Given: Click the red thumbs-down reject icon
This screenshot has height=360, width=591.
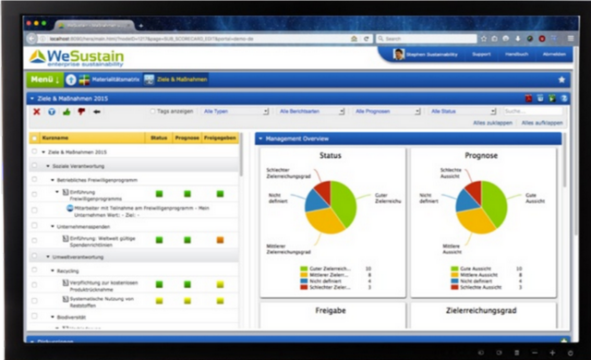Looking at the screenshot, I should pos(81,112).
